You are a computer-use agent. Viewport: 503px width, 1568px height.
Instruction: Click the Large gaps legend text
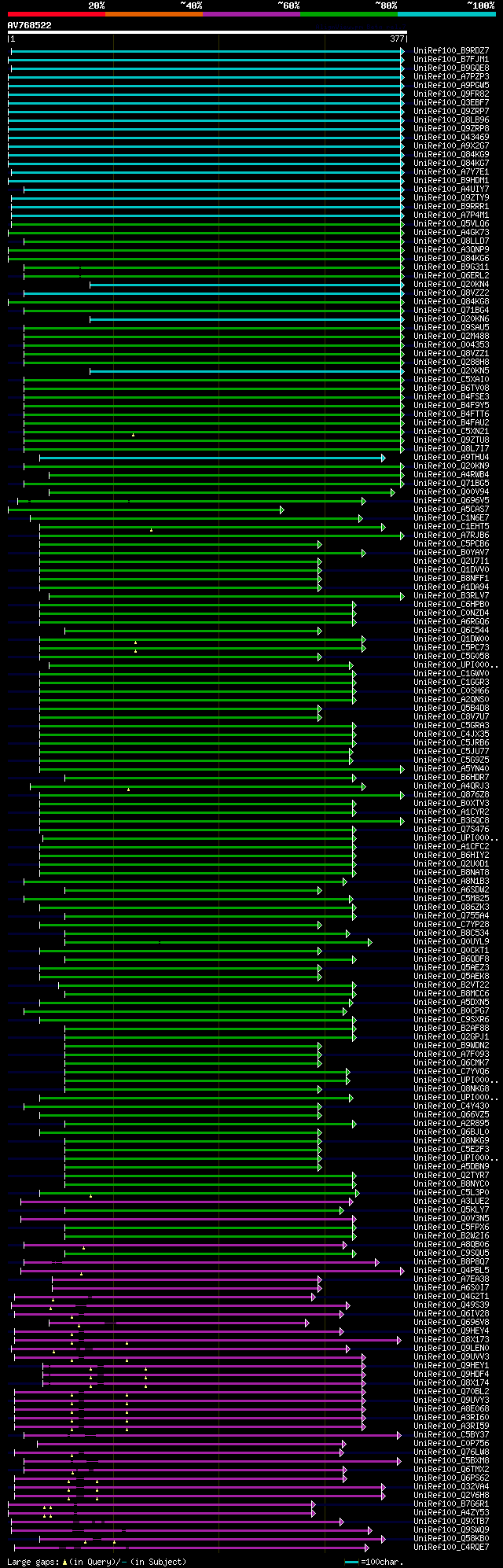click(x=97, y=1562)
